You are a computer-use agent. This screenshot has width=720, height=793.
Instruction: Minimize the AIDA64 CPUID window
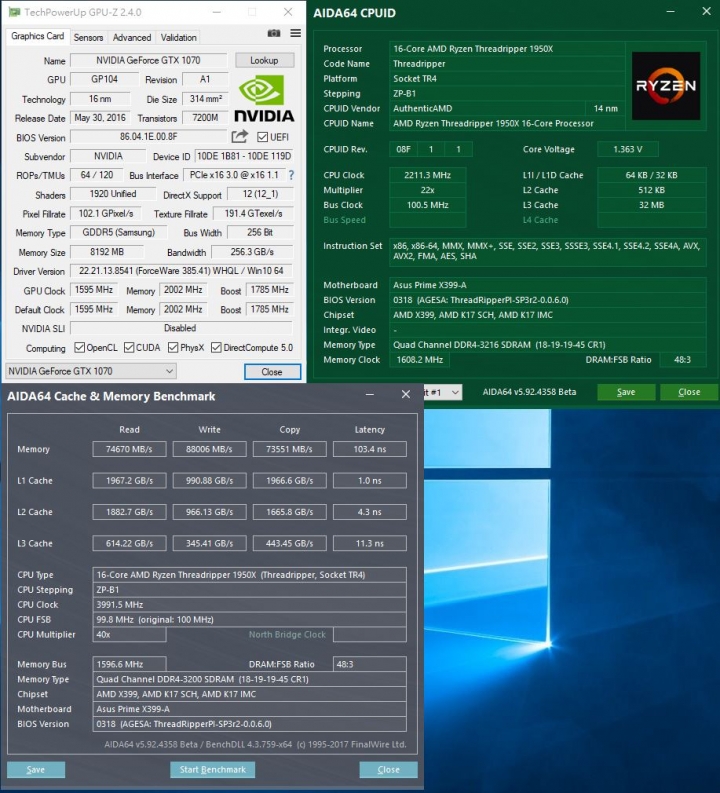point(670,11)
